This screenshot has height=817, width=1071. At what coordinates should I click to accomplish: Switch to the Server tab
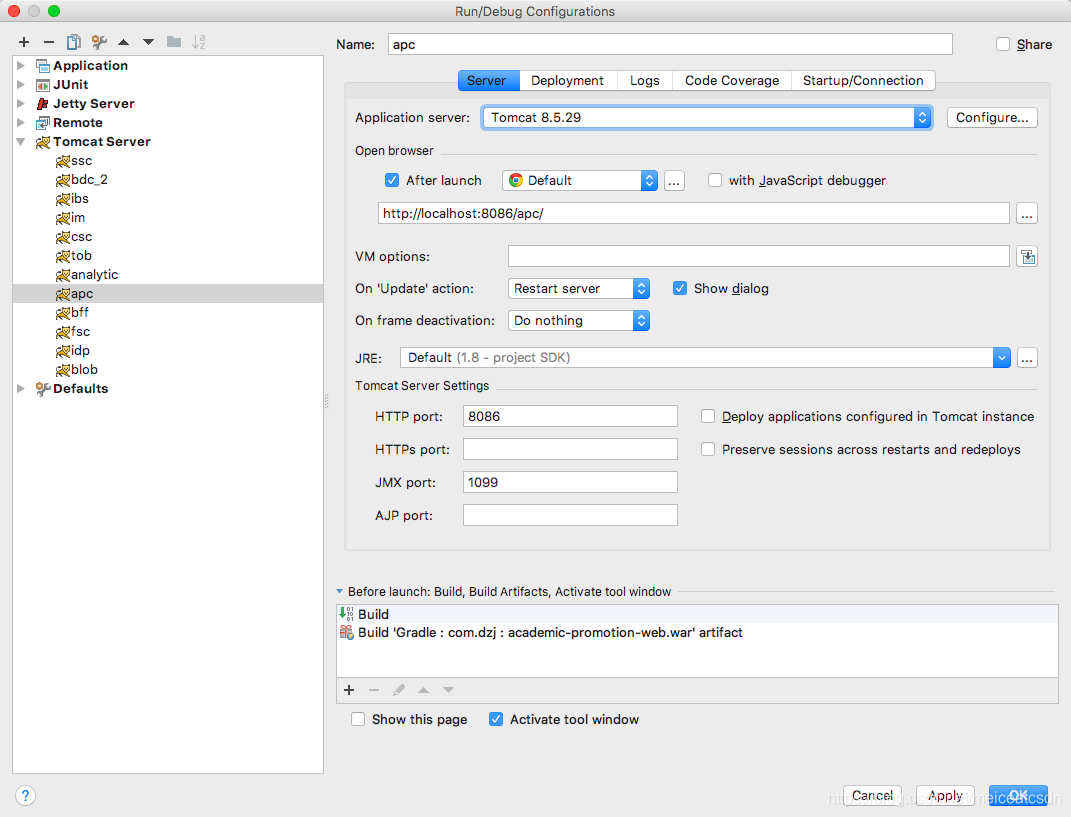tap(486, 81)
